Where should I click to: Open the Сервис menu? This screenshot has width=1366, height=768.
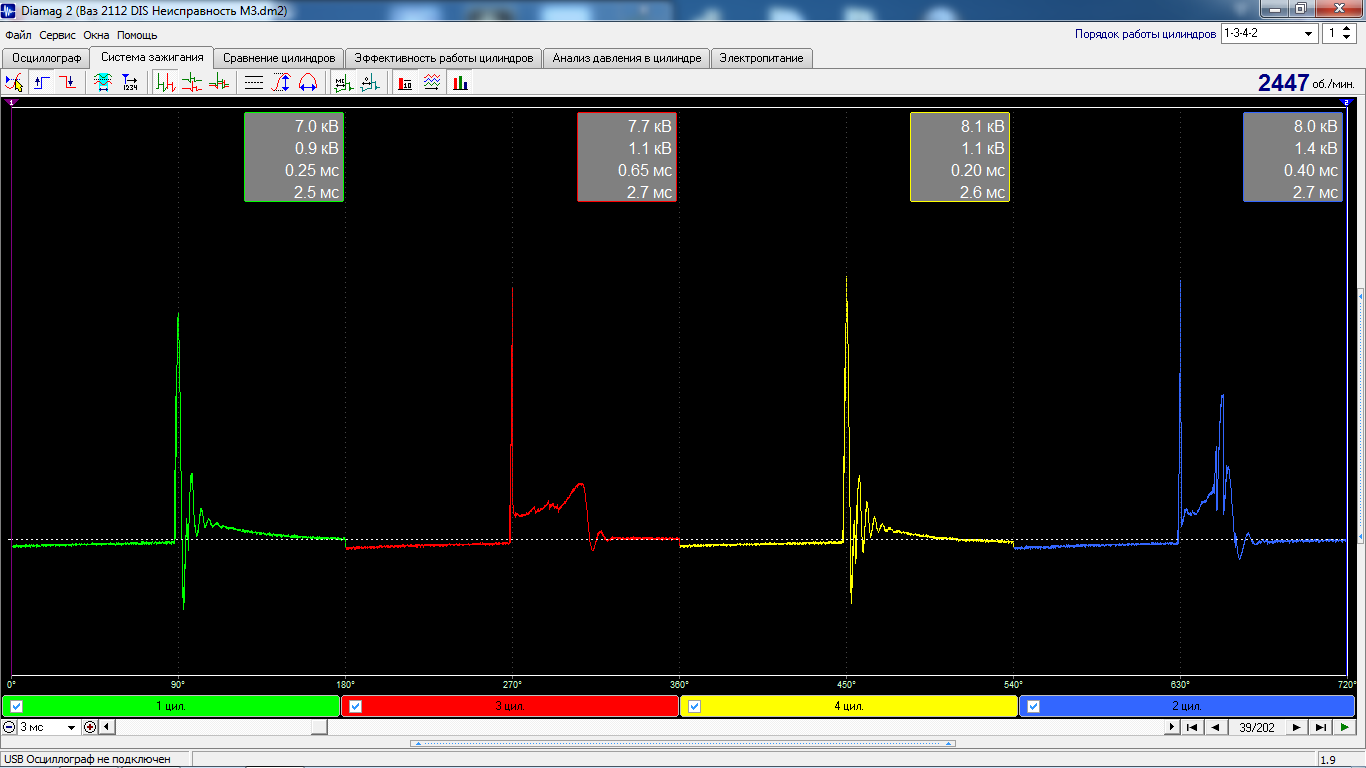(58, 35)
